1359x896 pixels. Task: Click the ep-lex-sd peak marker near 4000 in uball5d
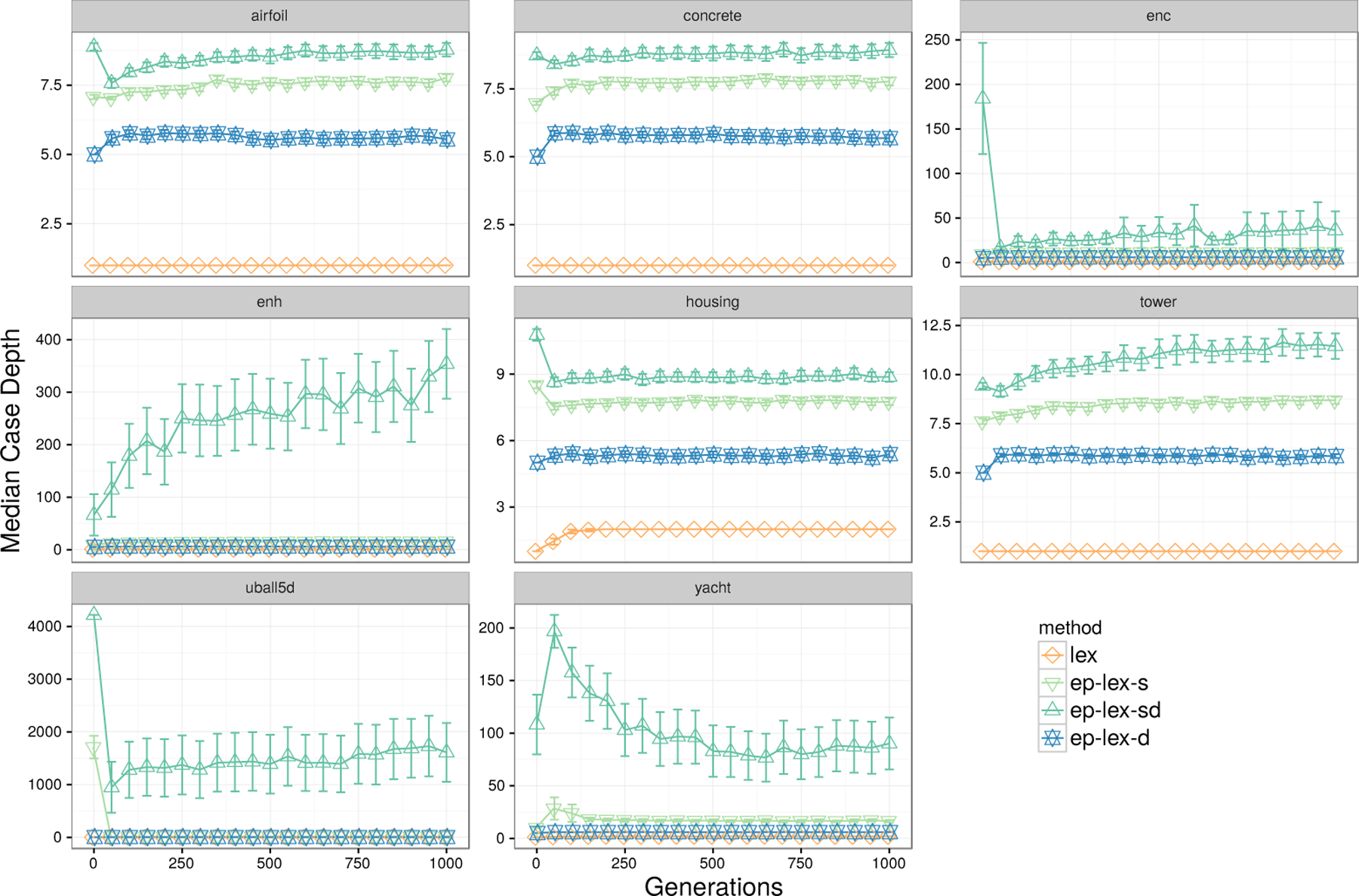[94, 614]
